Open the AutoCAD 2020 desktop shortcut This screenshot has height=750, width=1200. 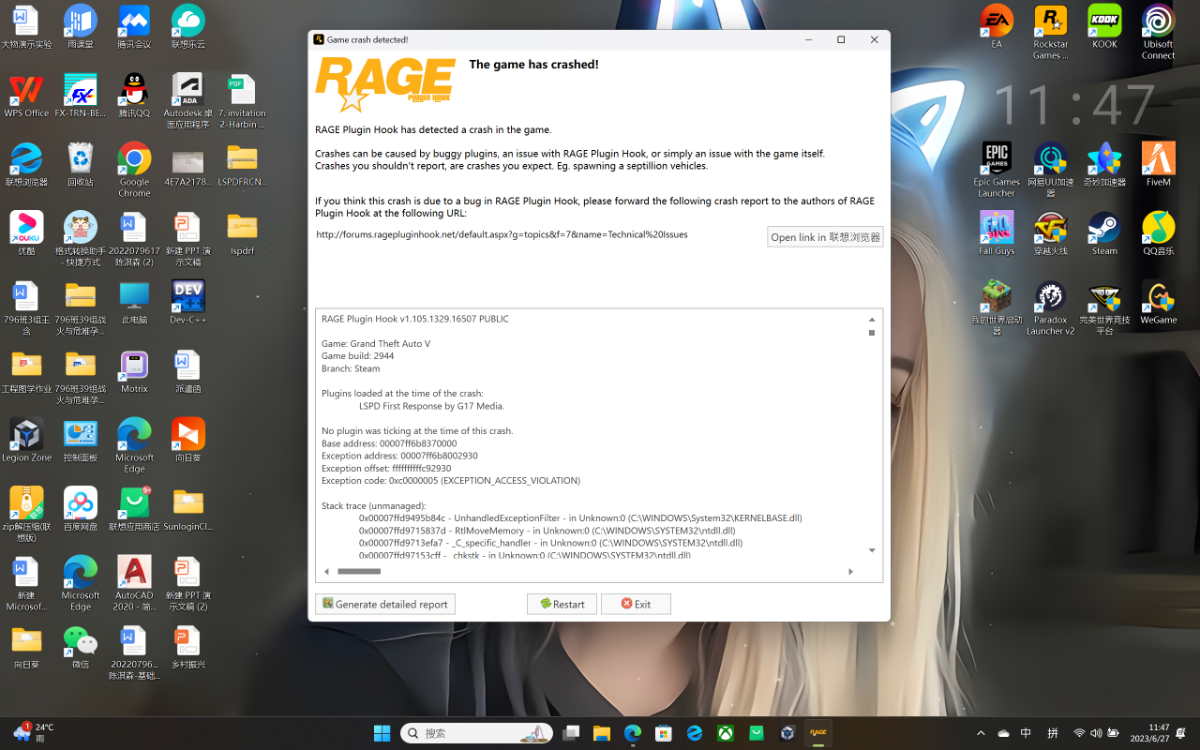click(x=134, y=583)
